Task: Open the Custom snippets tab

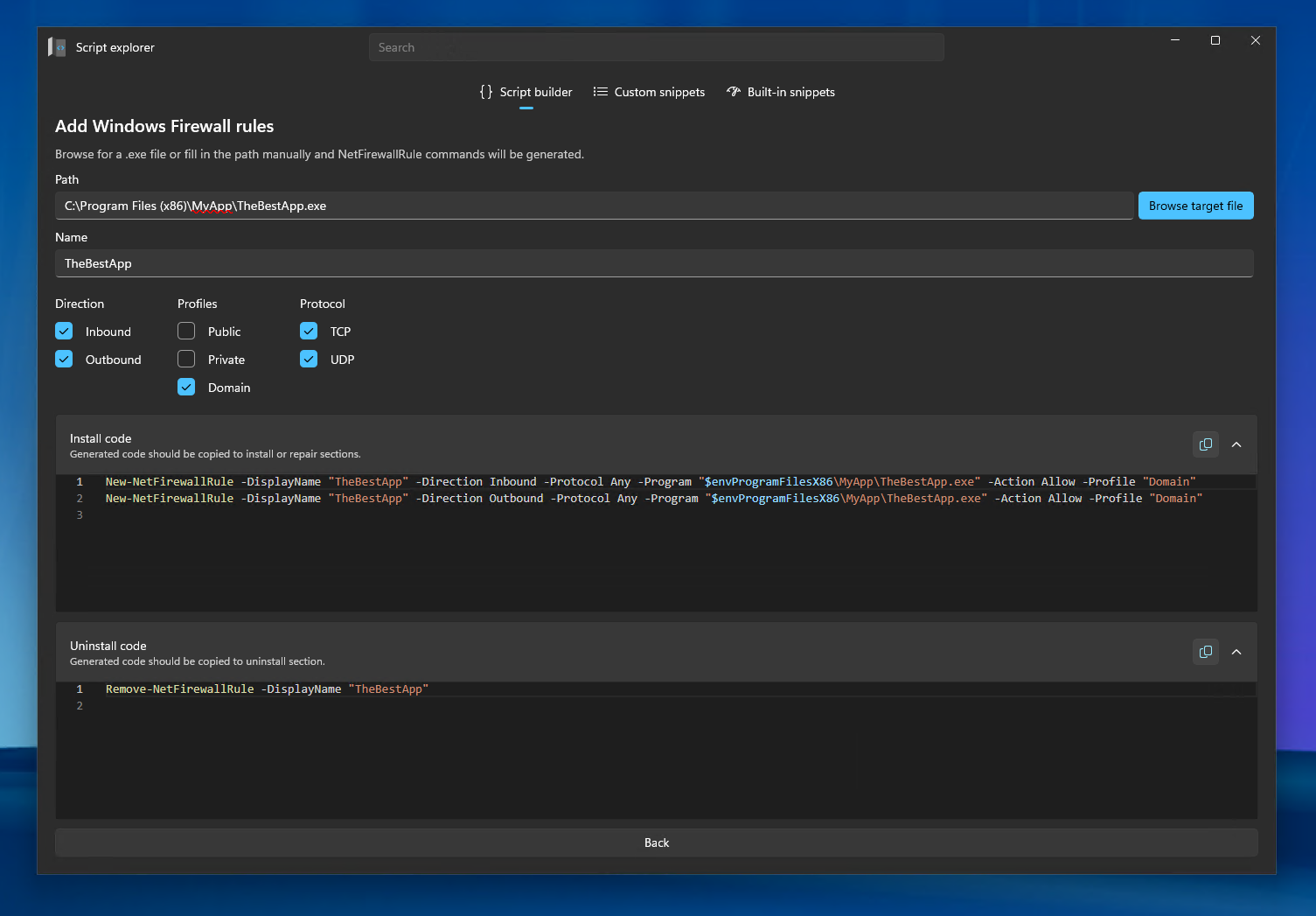Action: (x=649, y=92)
